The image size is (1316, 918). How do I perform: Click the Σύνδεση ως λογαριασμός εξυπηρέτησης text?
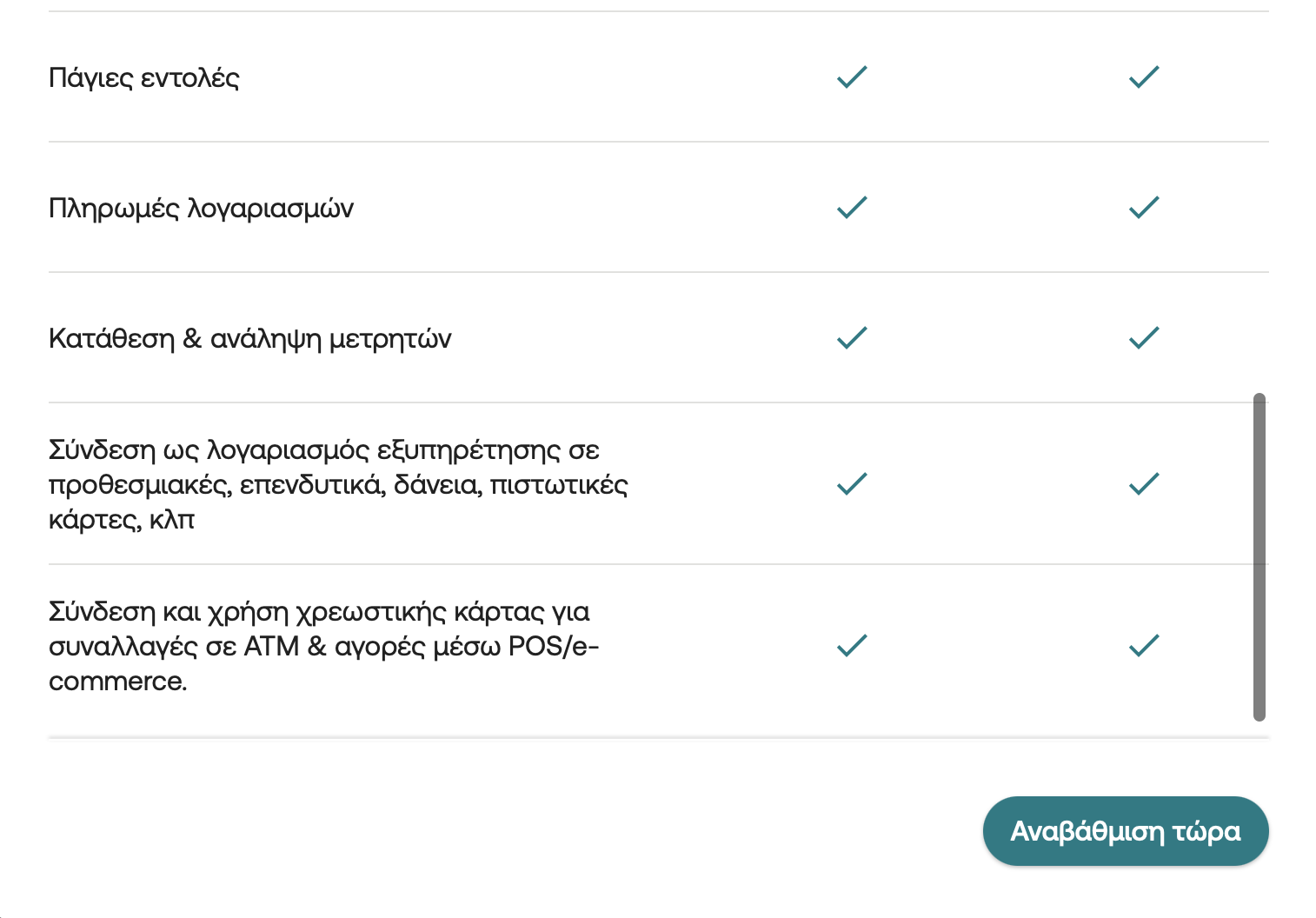pos(338,484)
